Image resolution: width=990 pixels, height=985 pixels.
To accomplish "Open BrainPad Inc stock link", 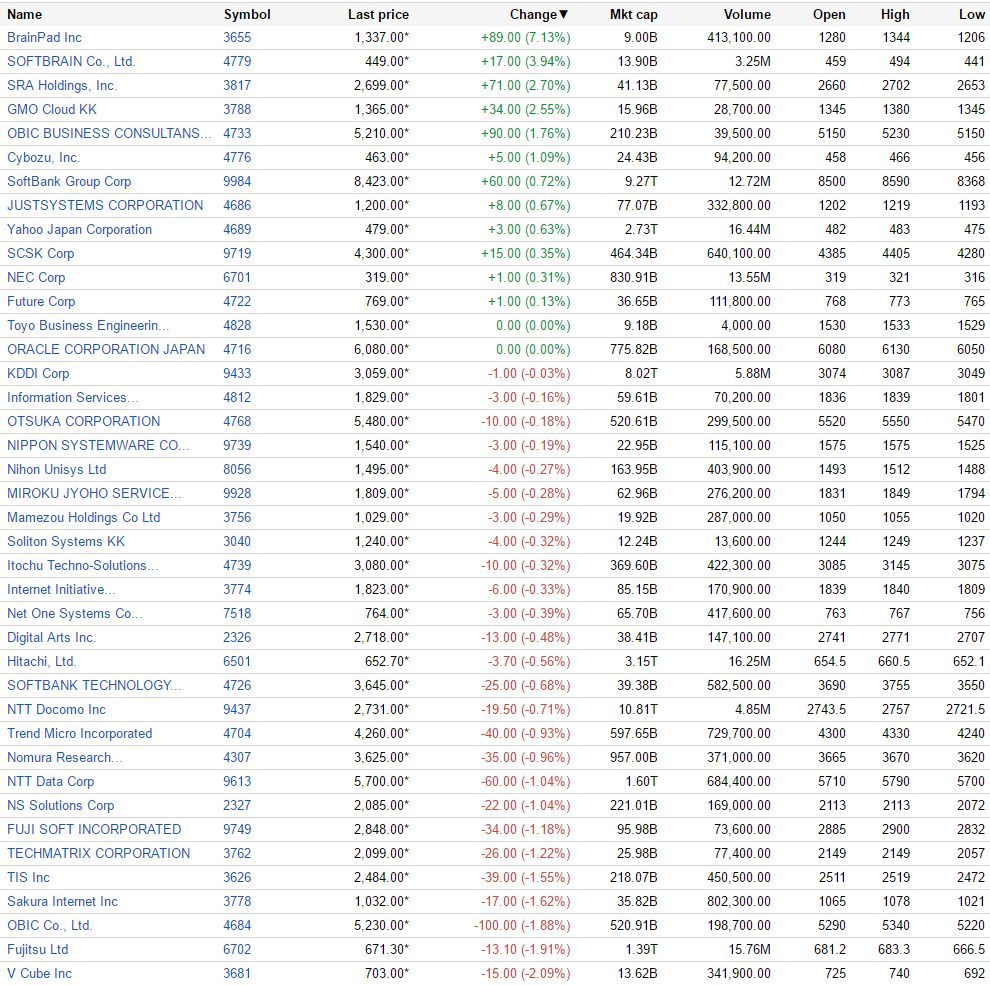I will click(44, 37).
